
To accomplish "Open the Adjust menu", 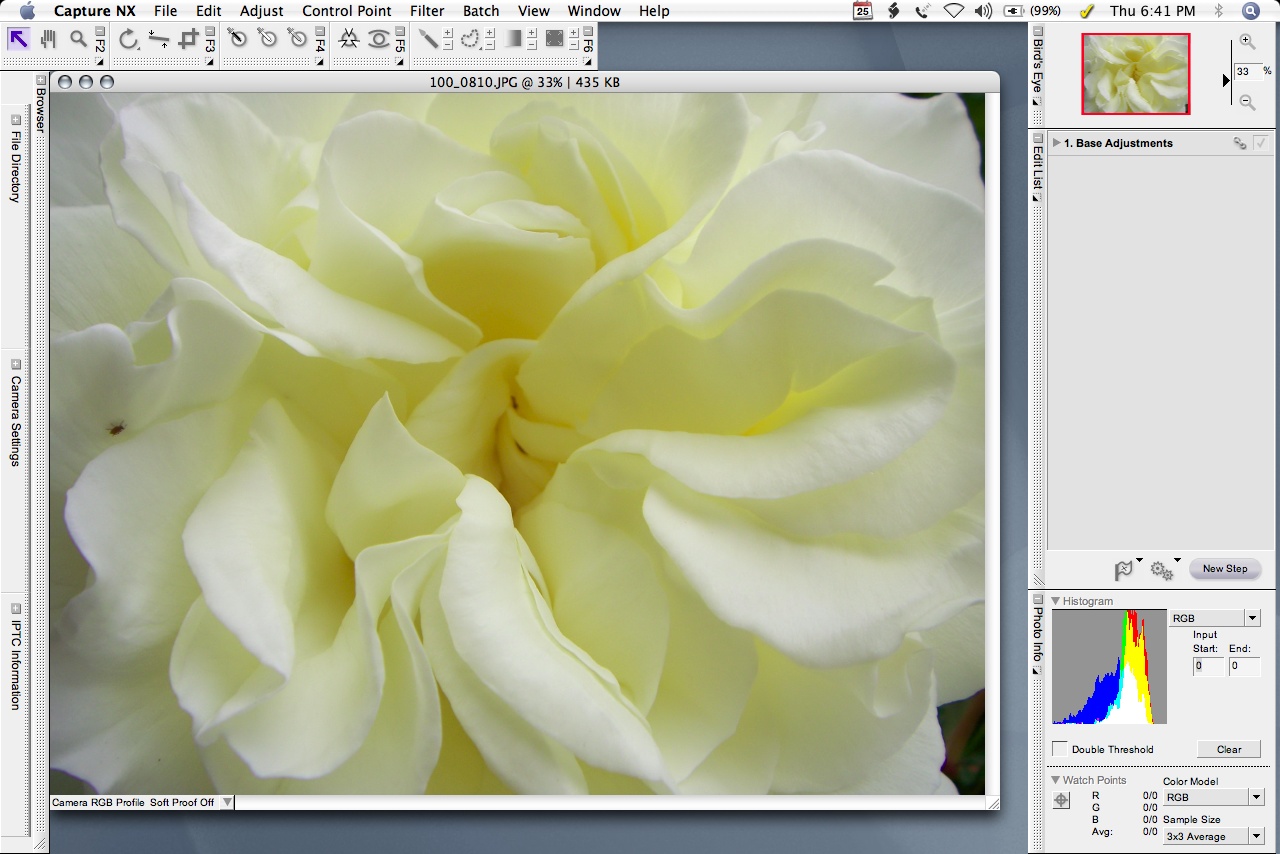I will pos(261,11).
